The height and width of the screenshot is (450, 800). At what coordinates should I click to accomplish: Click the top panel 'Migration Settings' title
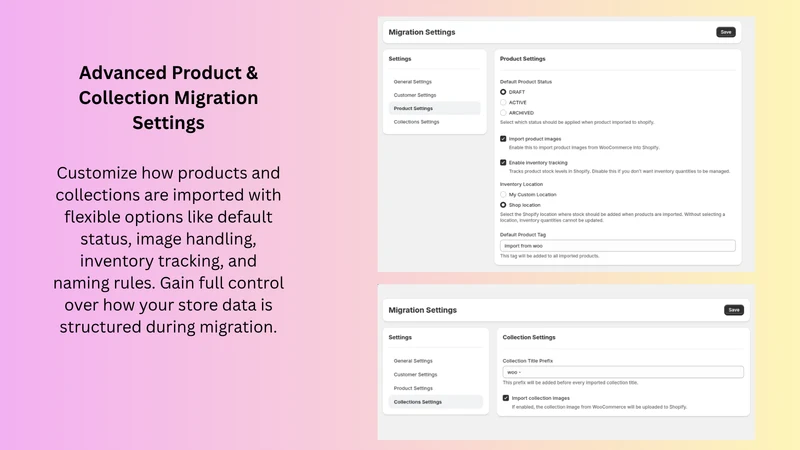[422, 32]
